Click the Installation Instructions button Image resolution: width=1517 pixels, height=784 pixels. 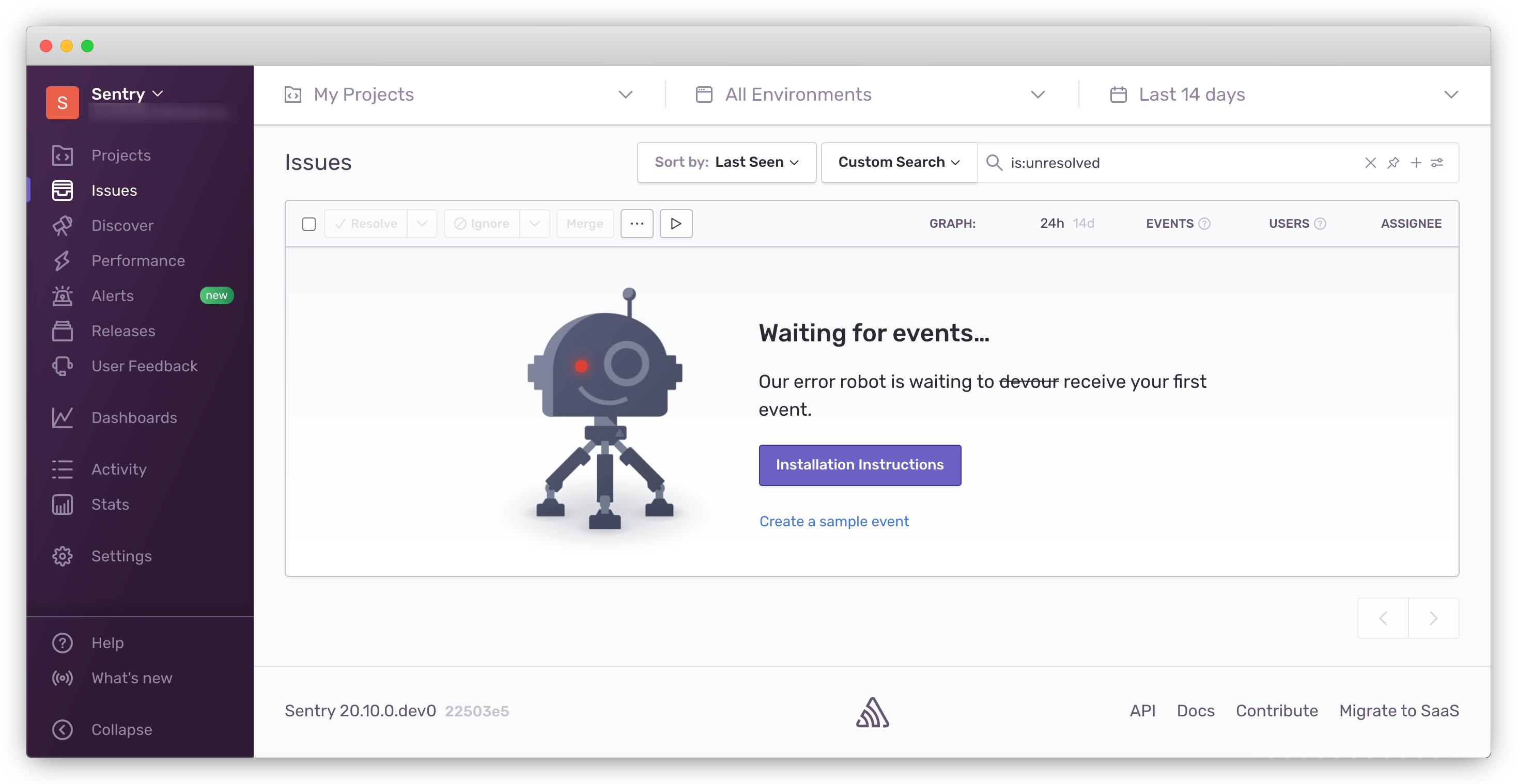pyautogui.click(x=859, y=465)
